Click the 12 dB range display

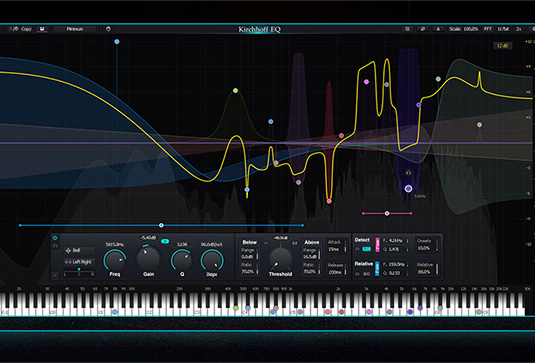coord(502,45)
